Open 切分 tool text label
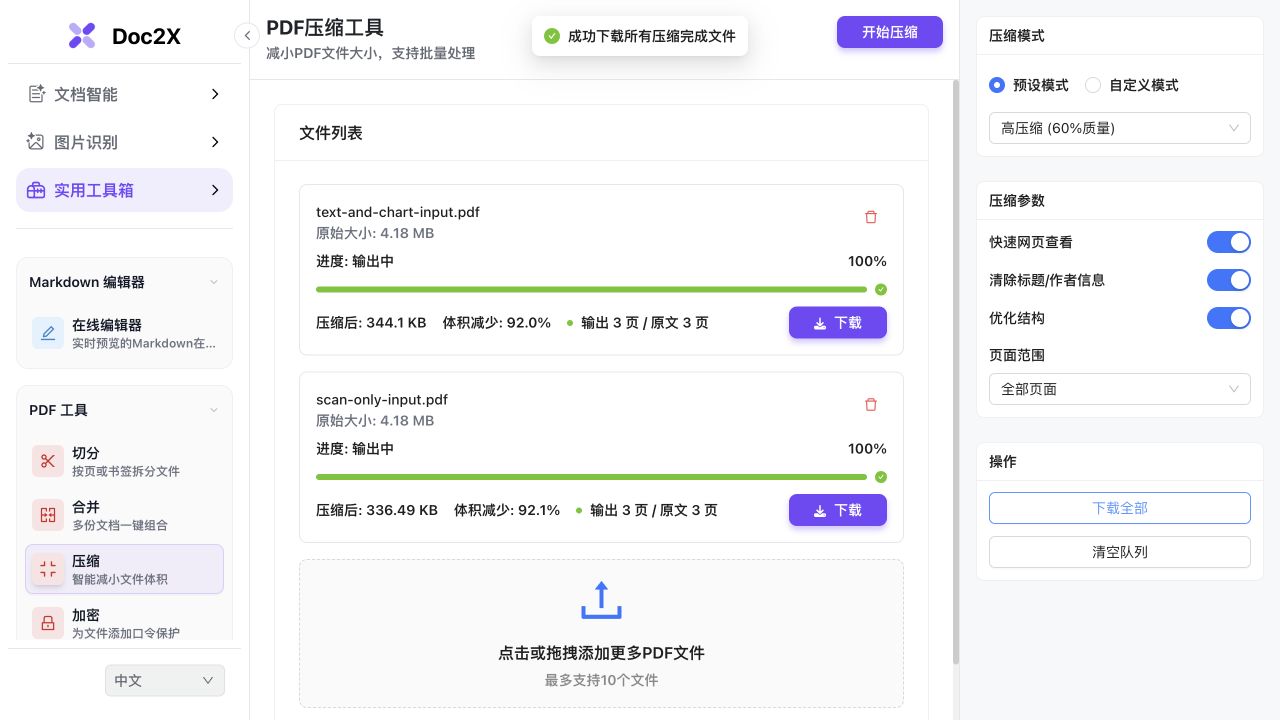This screenshot has height=720, width=1280. click(86, 453)
